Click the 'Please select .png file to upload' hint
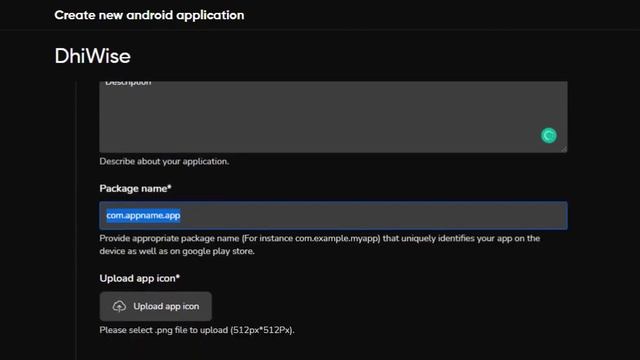640x360 pixels. tap(197, 330)
